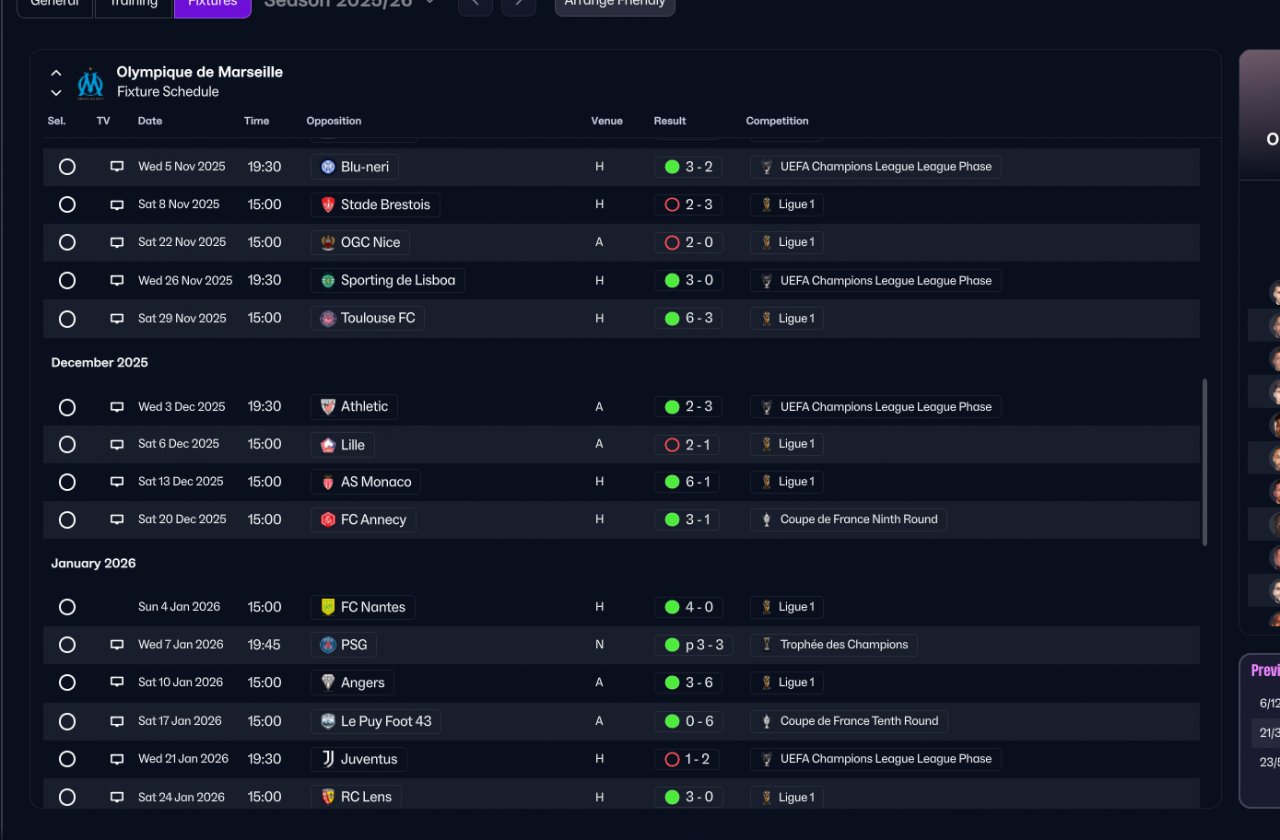Click the PSG club badge
The height and width of the screenshot is (840, 1280).
[328, 645]
